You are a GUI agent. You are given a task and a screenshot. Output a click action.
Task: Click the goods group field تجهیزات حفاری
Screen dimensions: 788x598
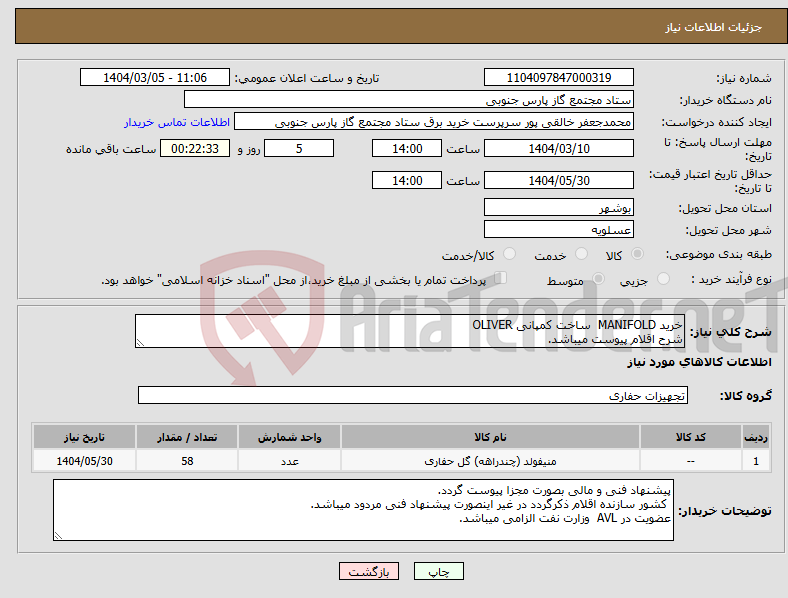pos(413,395)
